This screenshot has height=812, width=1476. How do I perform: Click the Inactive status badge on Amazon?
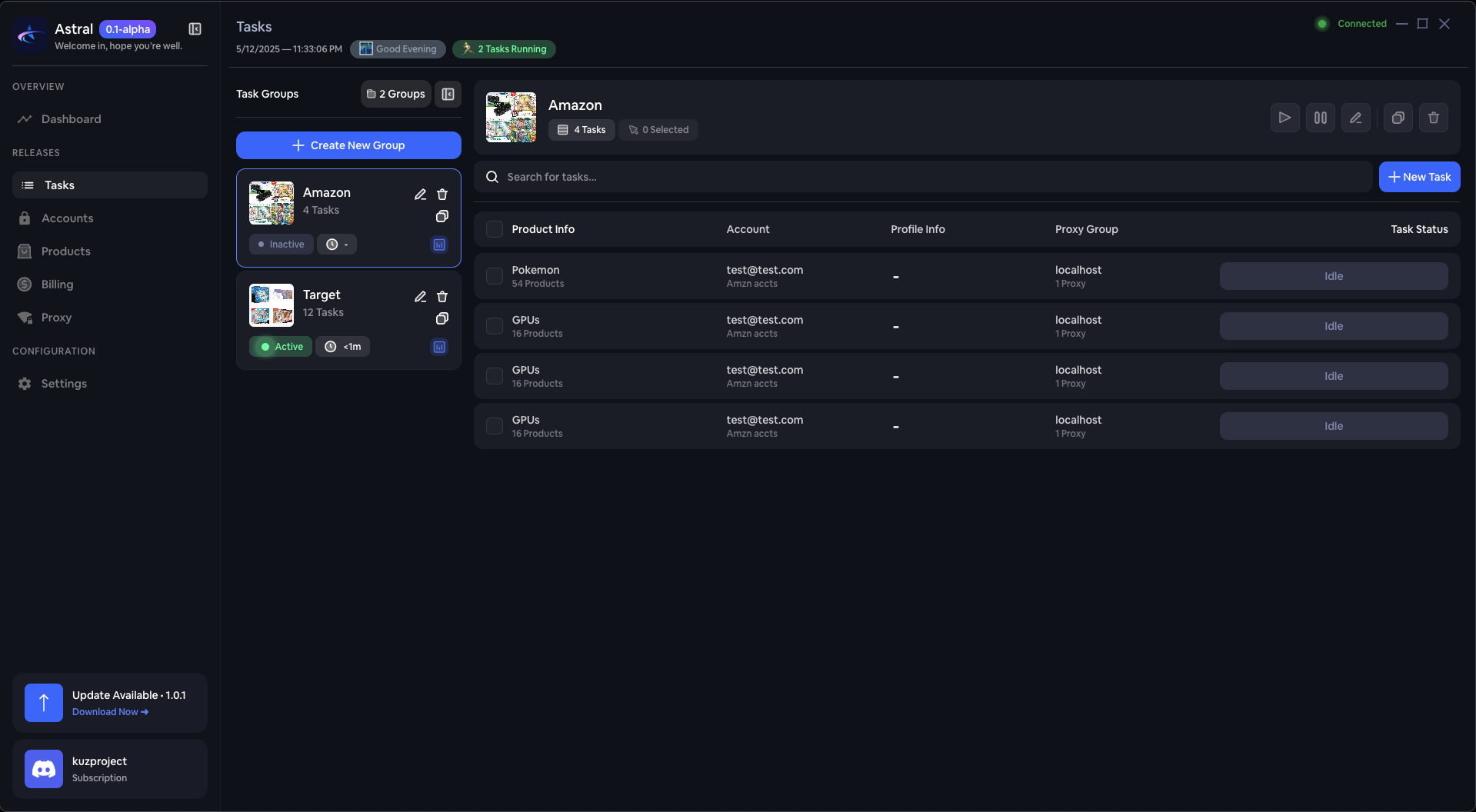point(281,245)
